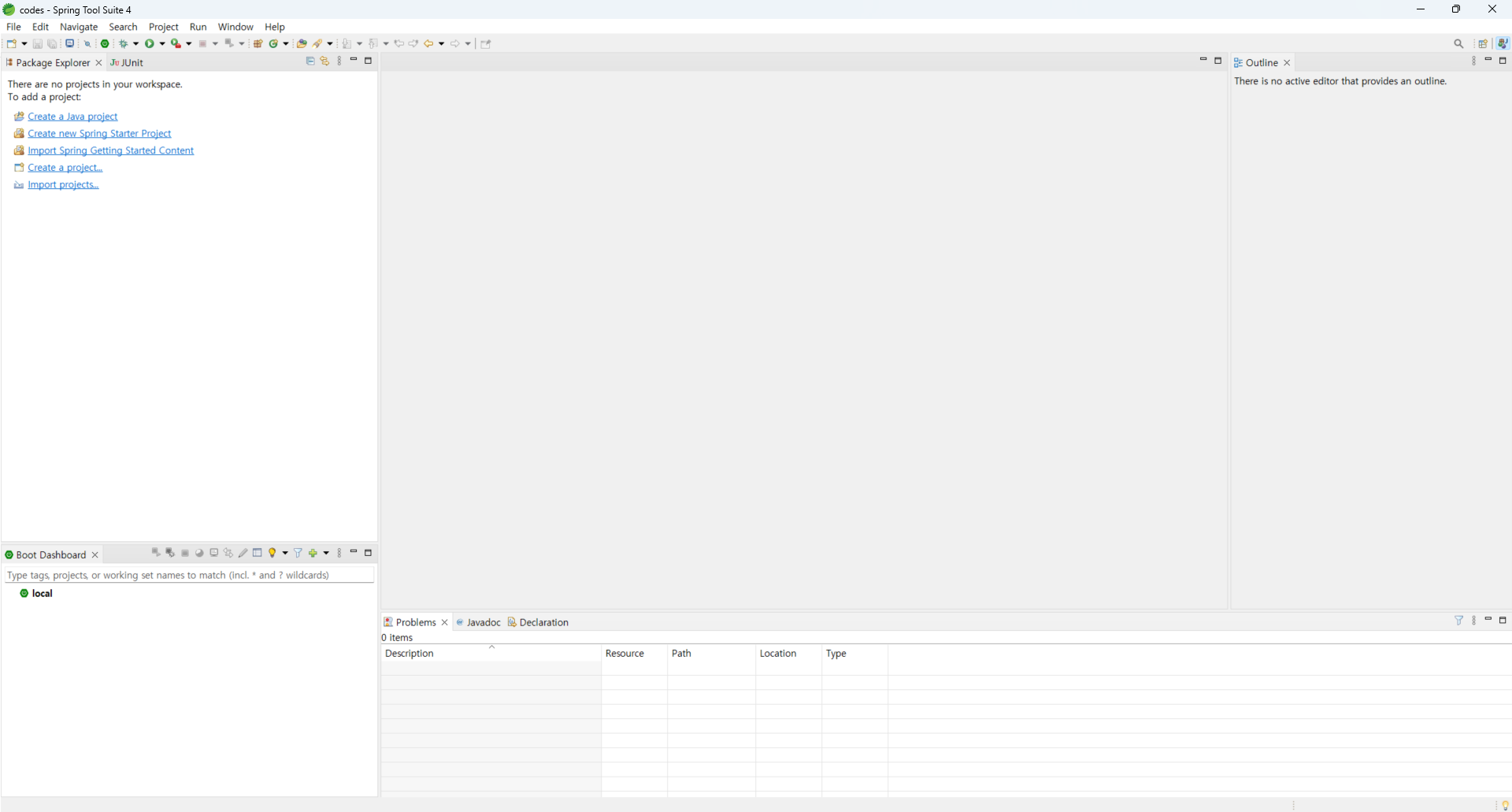Open the Coverage dropdown arrow
This screenshot has width=1512, height=812.
pyautogui.click(x=189, y=44)
